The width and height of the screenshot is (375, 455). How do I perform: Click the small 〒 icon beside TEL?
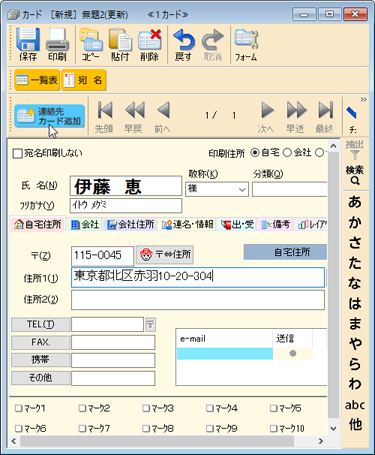tap(151, 325)
